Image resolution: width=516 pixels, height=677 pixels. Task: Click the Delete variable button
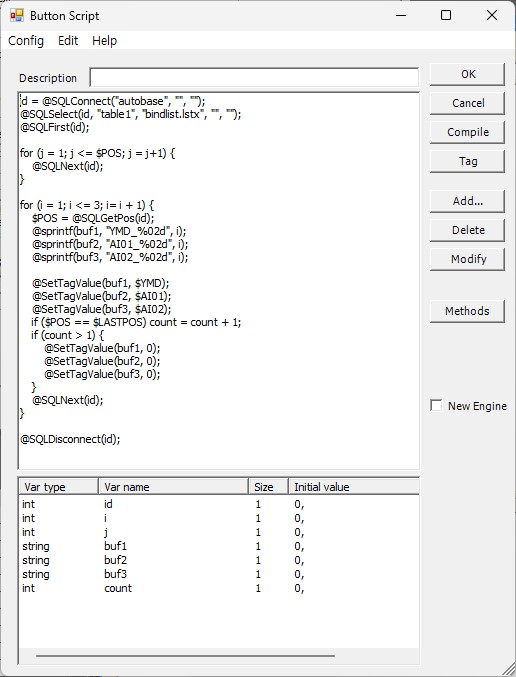coord(468,230)
